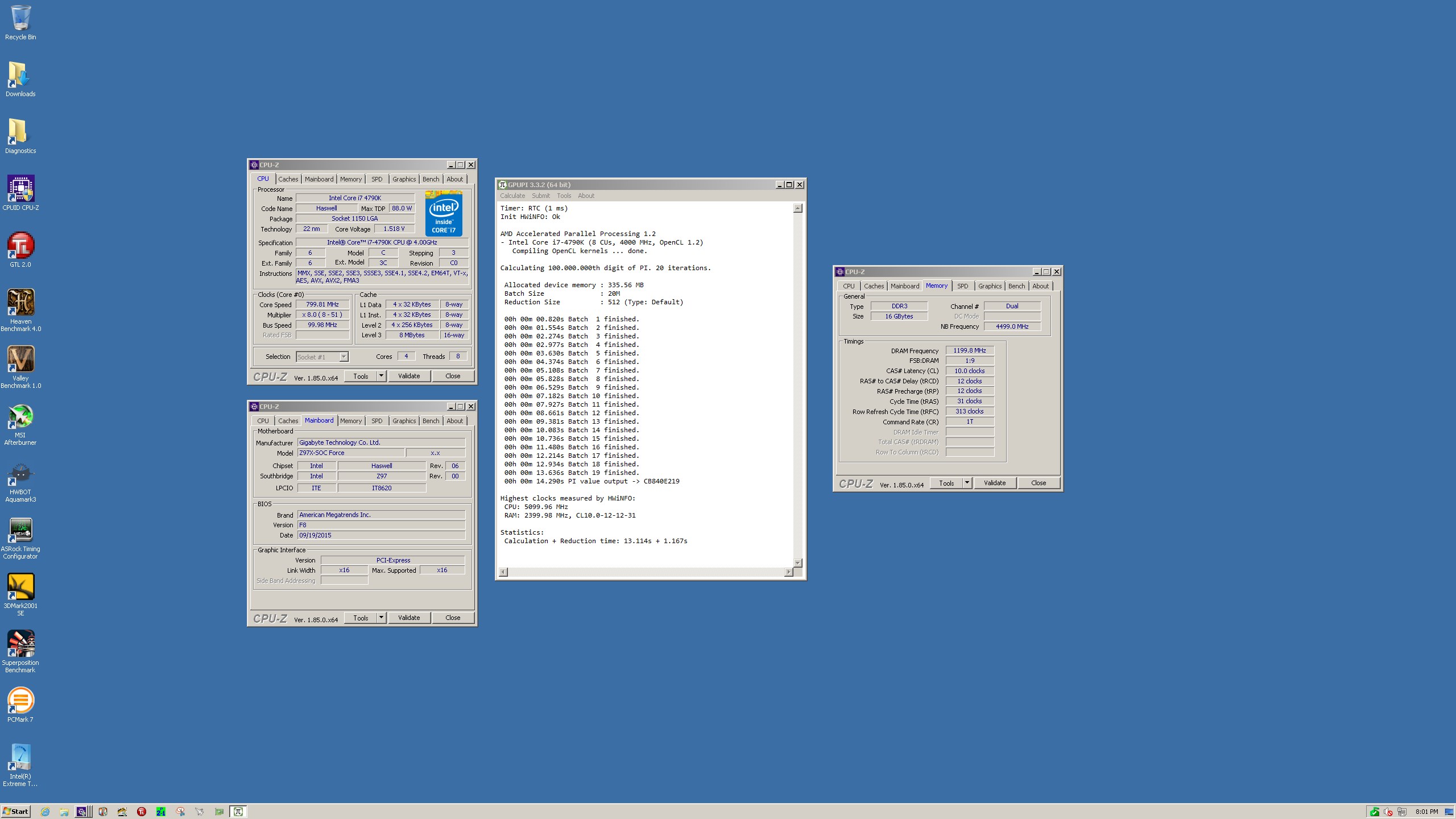Launch 3DMark2001 SE desktop shortcut
Image resolution: width=1456 pixels, height=819 pixels.
coord(20,594)
